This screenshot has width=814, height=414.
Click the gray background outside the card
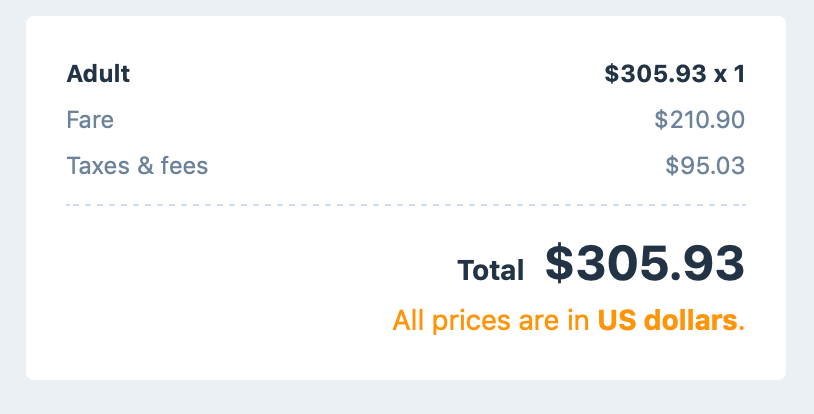tap(400, 397)
